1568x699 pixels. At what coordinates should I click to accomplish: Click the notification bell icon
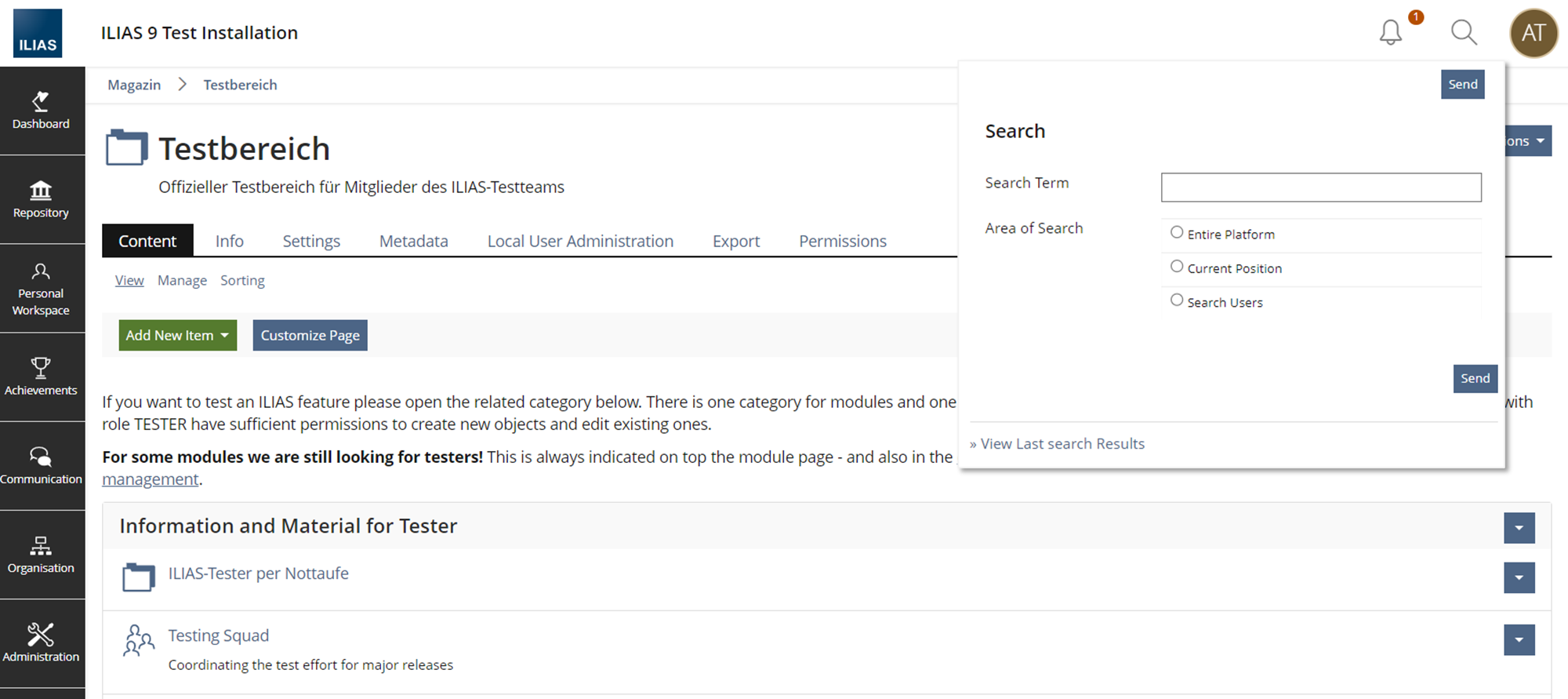[x=1391, y=33]
